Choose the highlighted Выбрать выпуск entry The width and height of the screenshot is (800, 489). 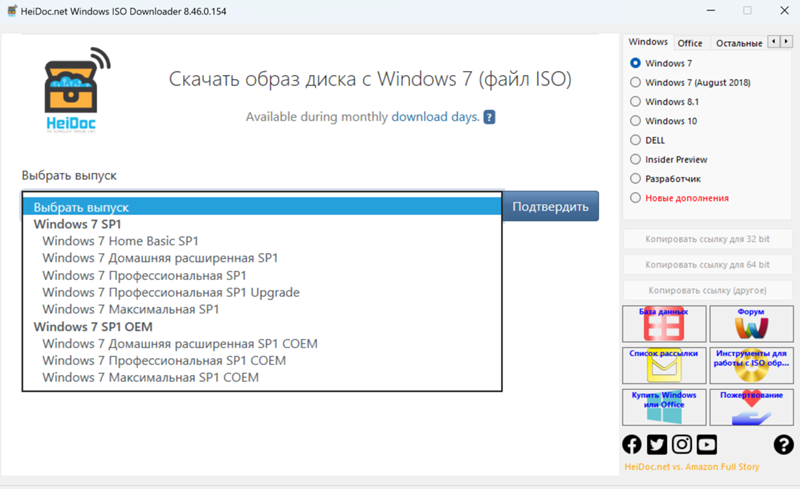click(262, 207)
